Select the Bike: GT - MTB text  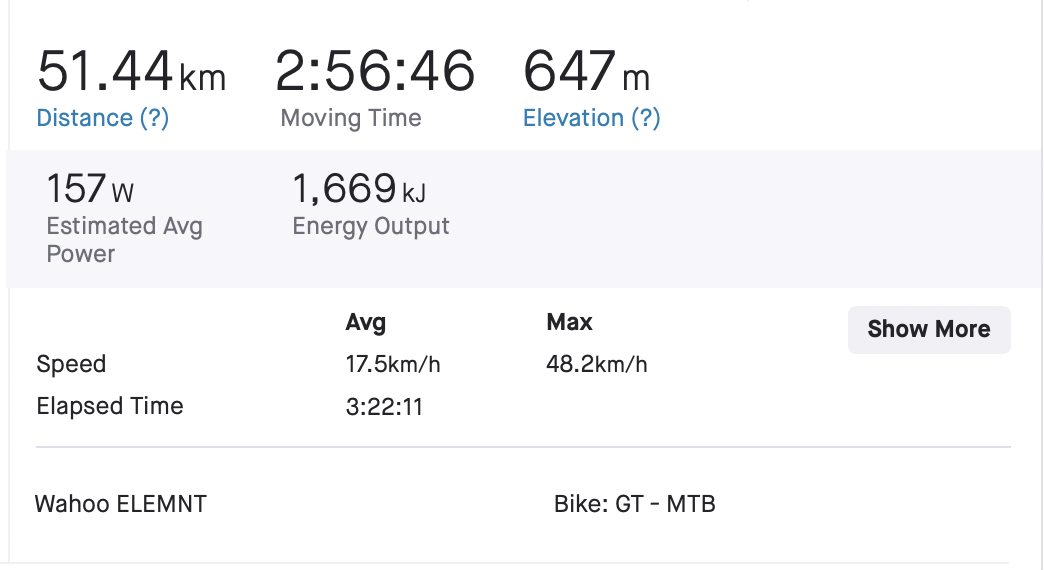pyautogui.click(x=635, y=504)
